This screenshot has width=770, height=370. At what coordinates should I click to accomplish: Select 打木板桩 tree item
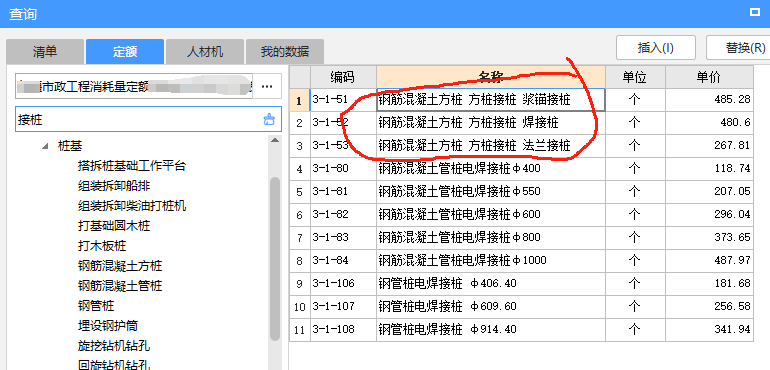[102, 245]
